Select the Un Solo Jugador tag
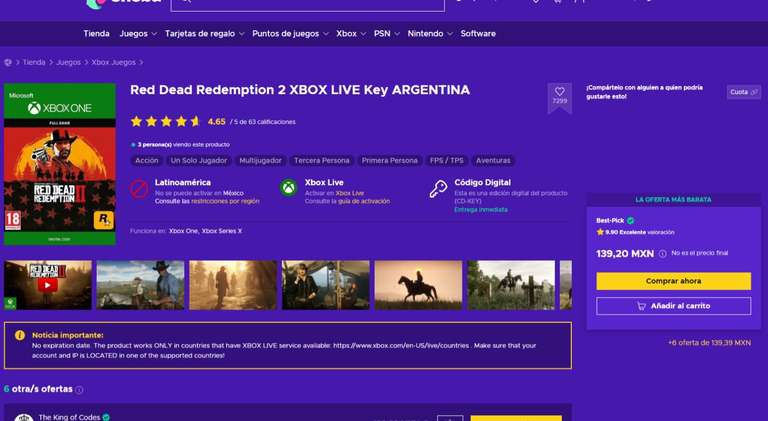This screenshot has height=421, width=768. tap(199, 161)
